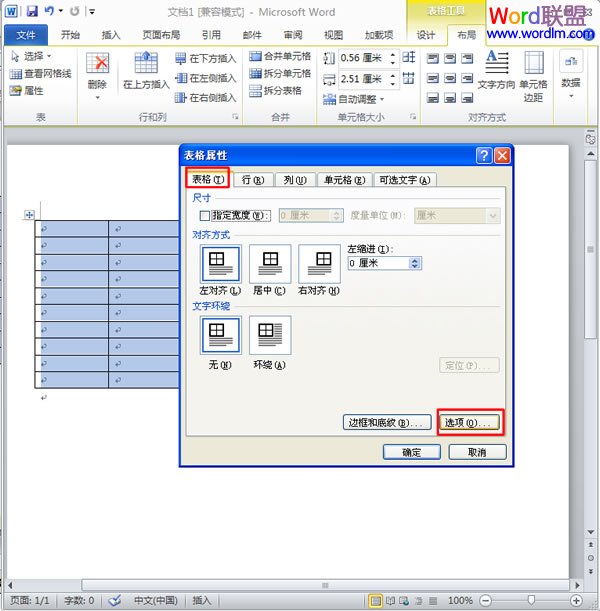
Task: Click the 属性 table properties button
Action: point(27,91)
